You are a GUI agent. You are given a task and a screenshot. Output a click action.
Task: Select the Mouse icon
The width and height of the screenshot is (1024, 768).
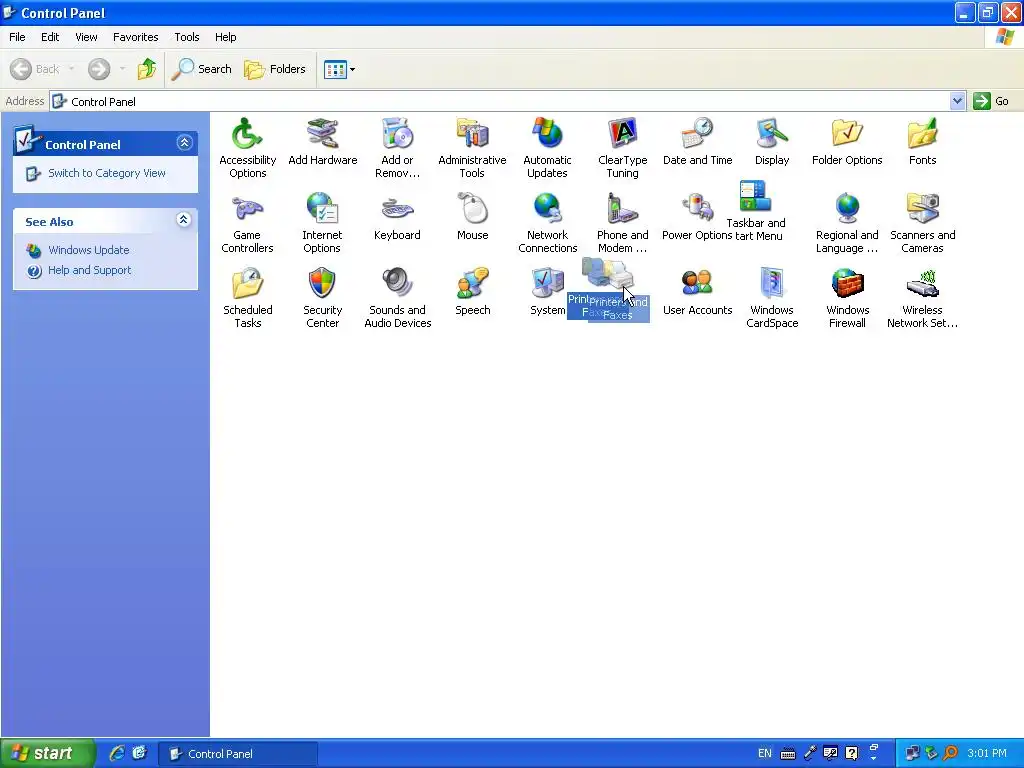point(472,210)
